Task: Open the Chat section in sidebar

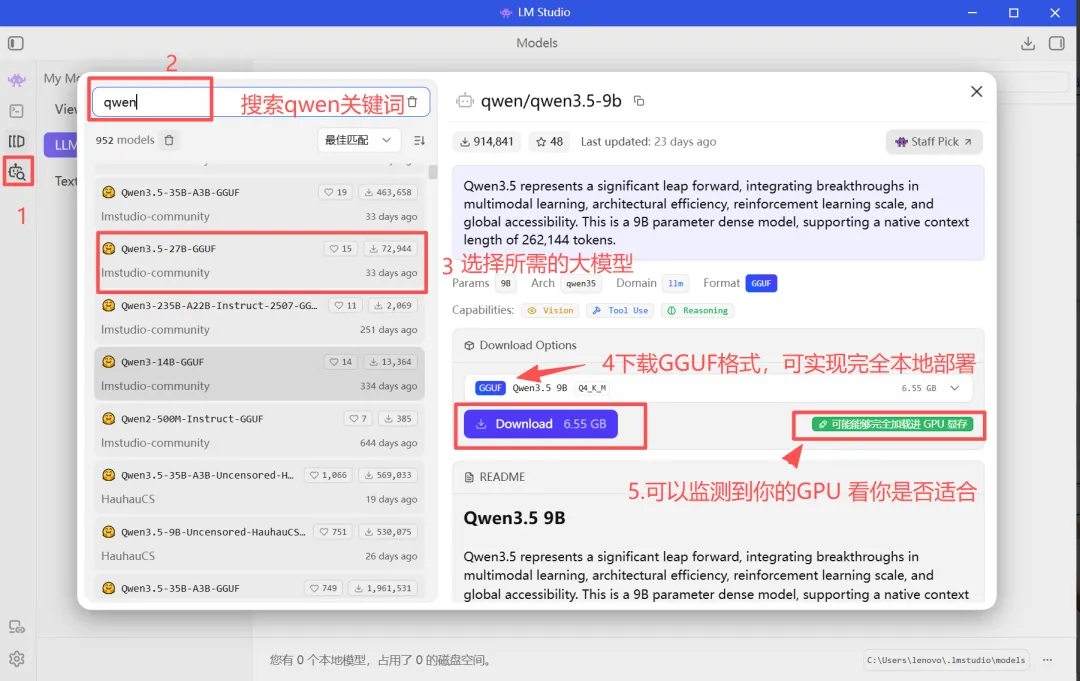Action: pyautogui.click(x=17, y=81)
